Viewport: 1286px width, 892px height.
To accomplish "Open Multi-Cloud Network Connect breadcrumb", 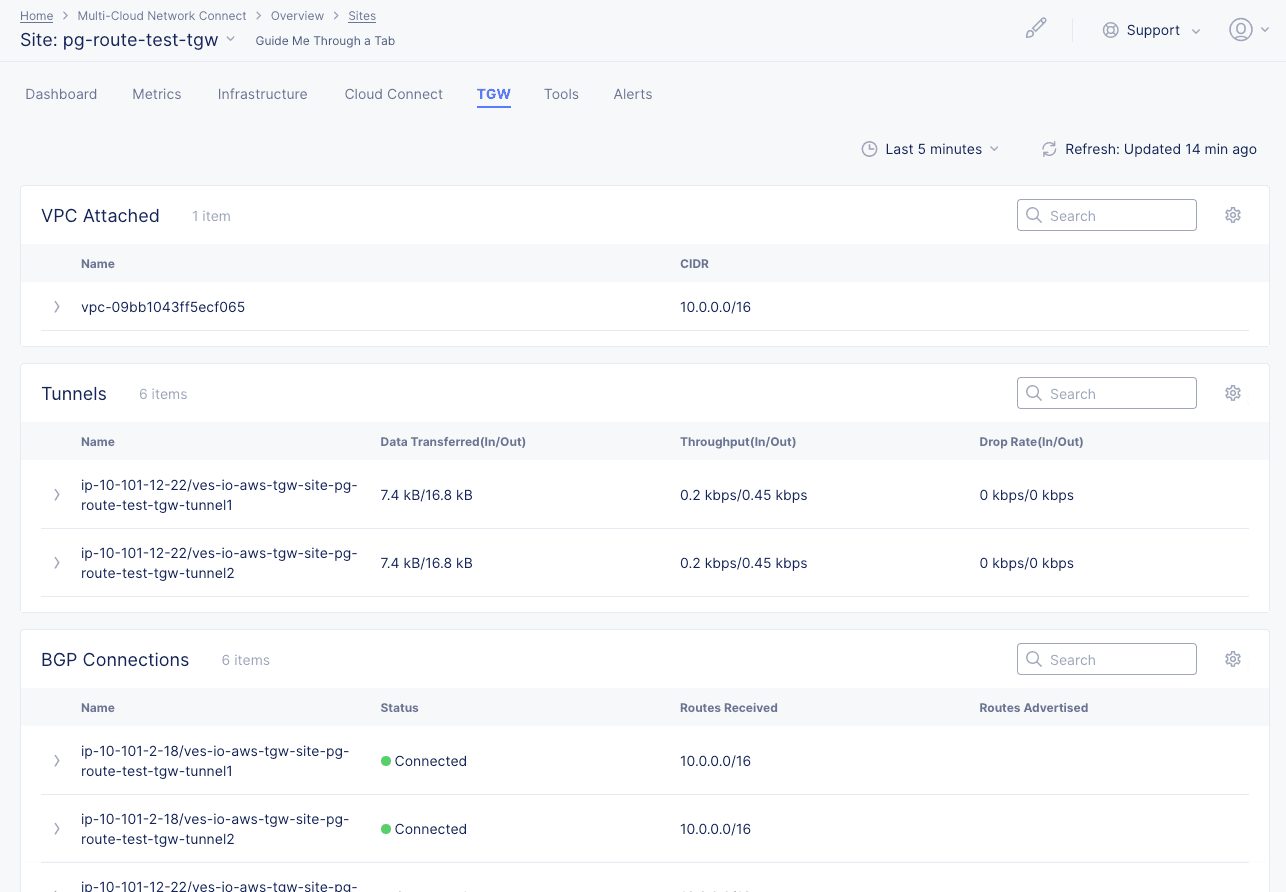I will click(x=162, y=16).
